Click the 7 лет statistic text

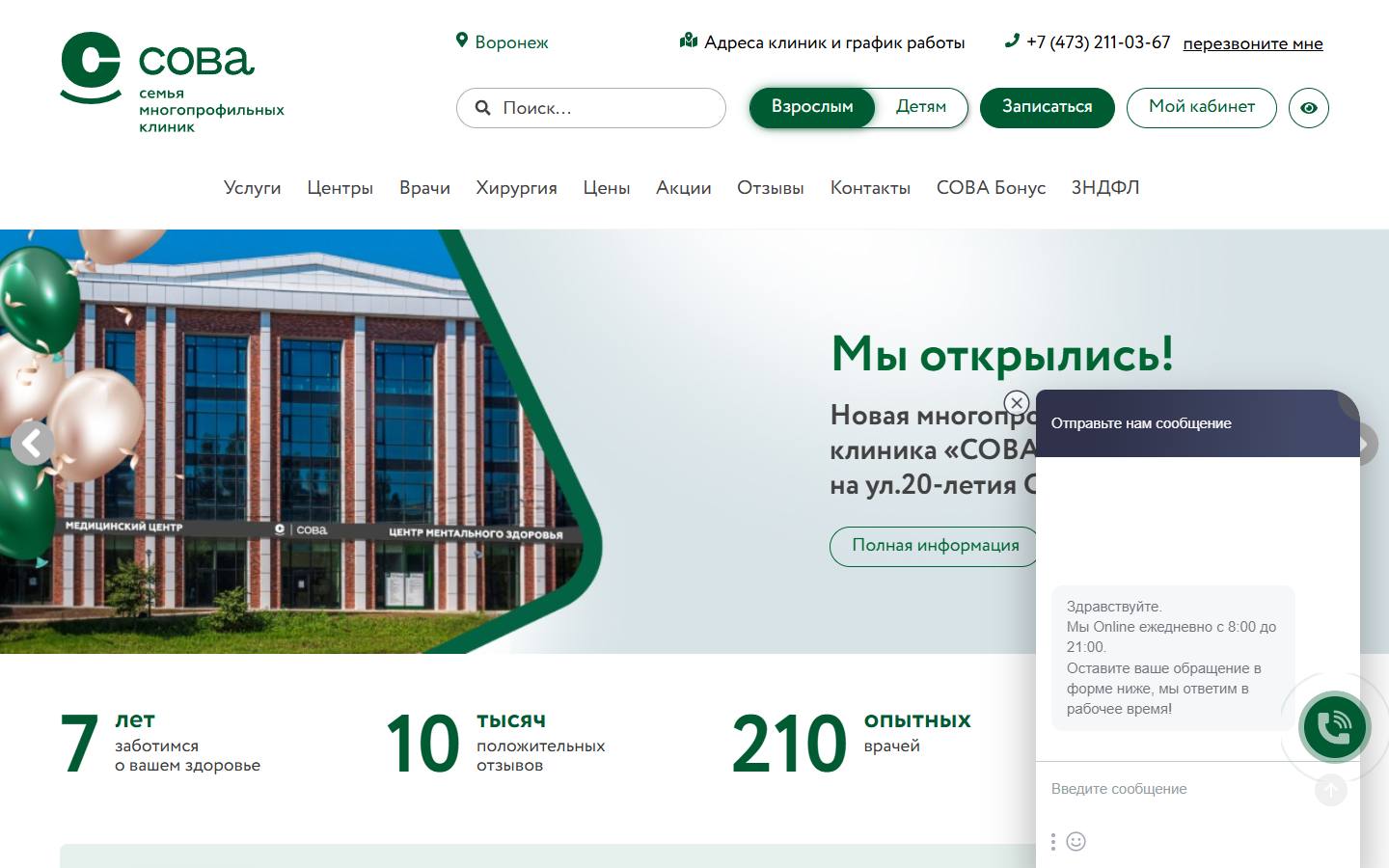point(160,743)
